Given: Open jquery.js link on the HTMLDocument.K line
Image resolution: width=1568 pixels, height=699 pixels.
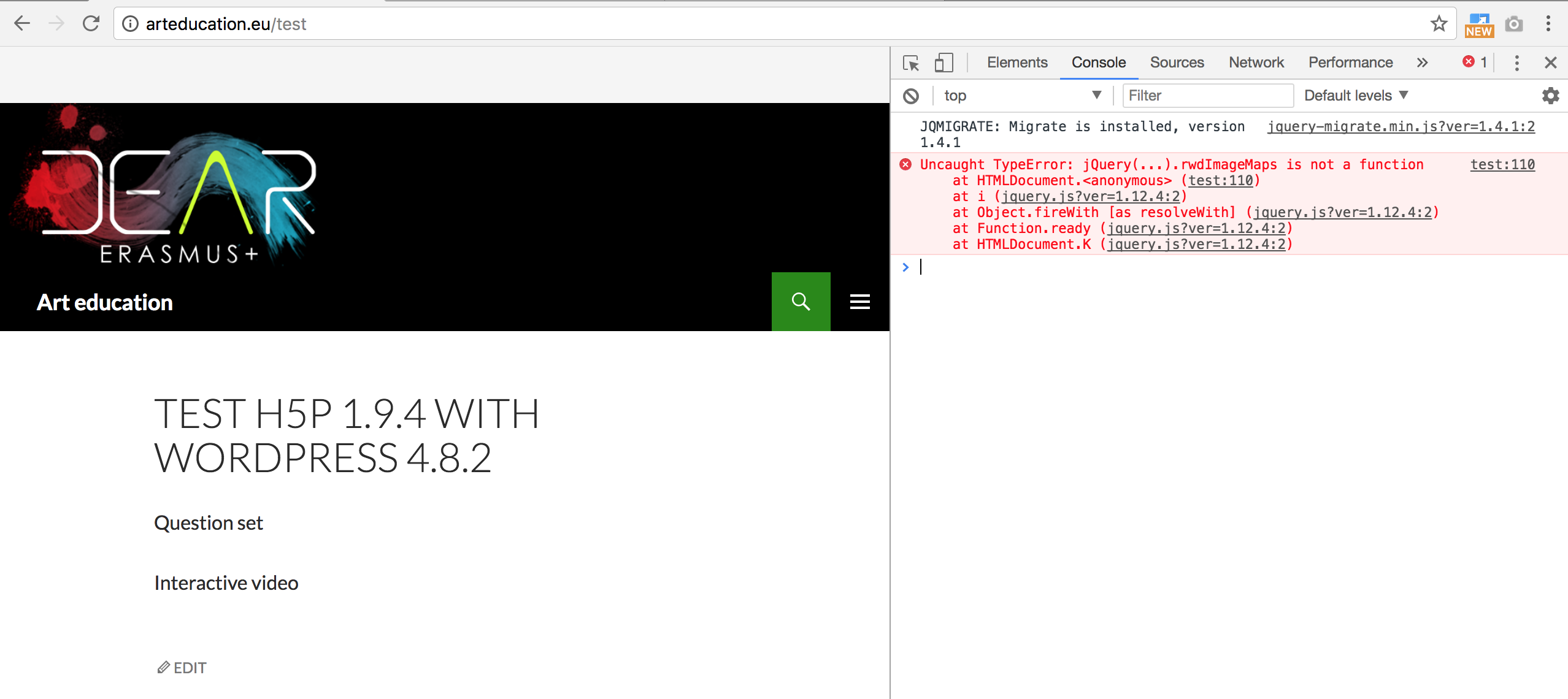Looking at the screenshot, I should (x=1196, y=244).
